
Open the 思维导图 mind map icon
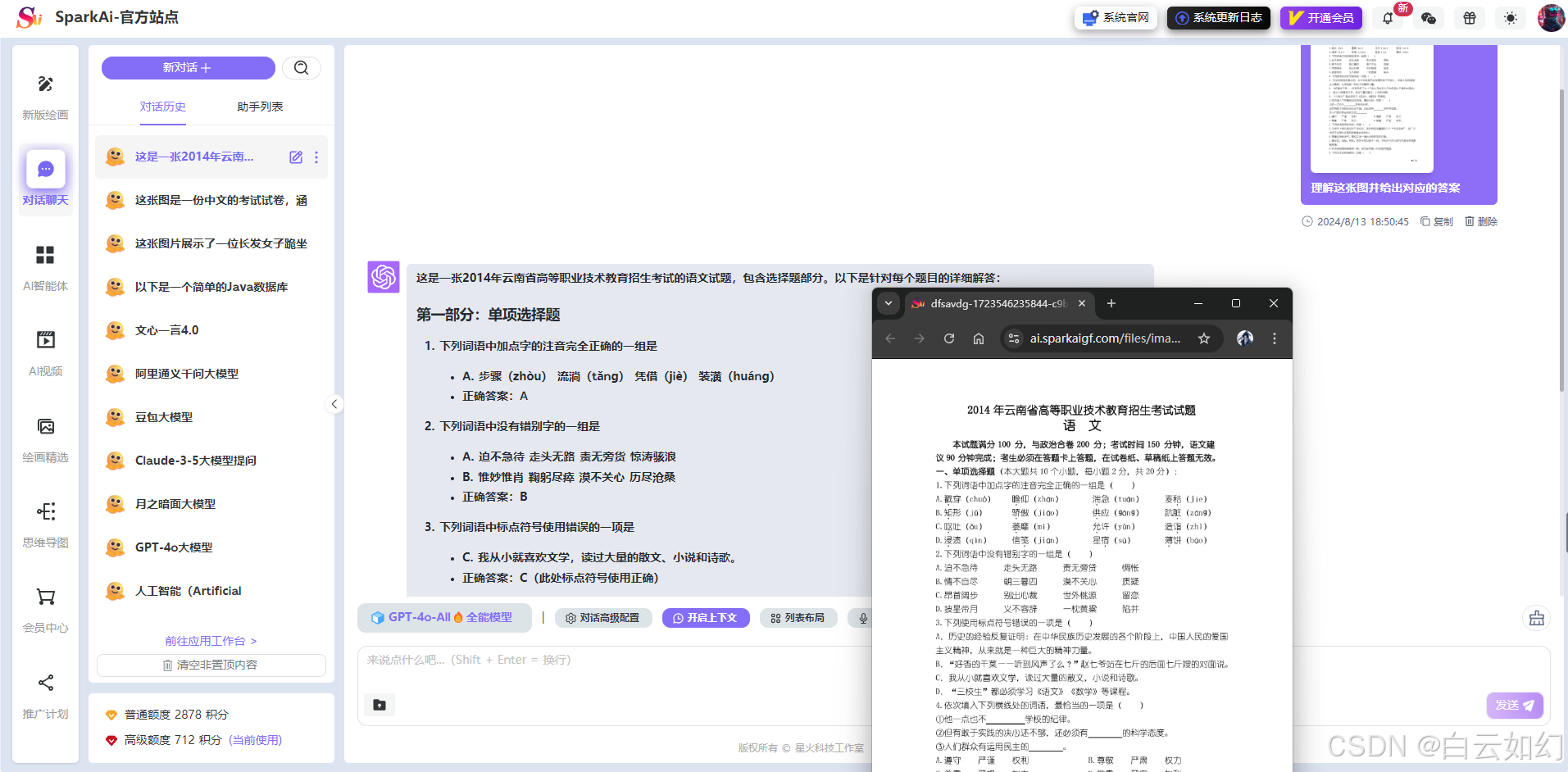(x=46, y=511)
